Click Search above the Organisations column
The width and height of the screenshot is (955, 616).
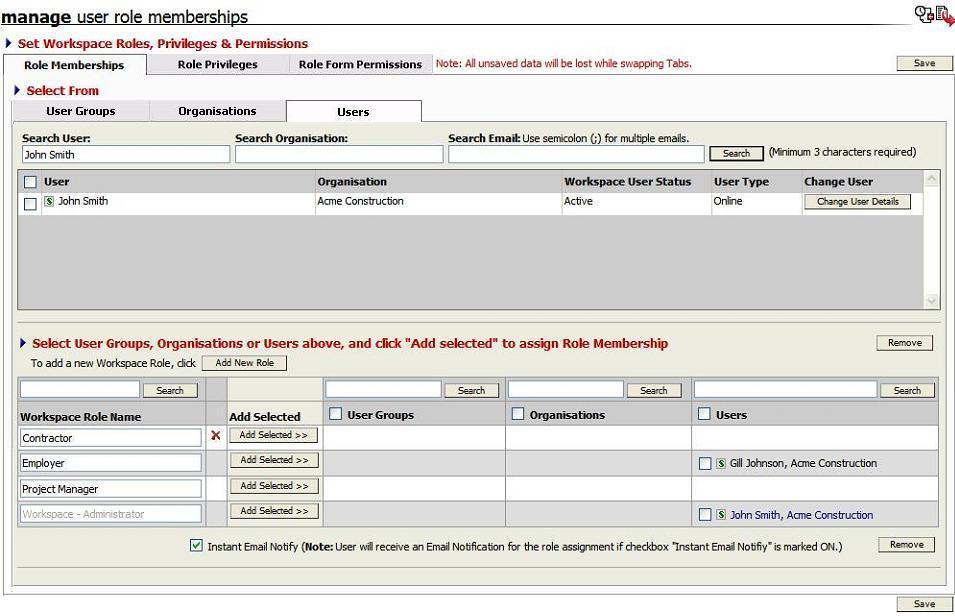coord(654,391)
